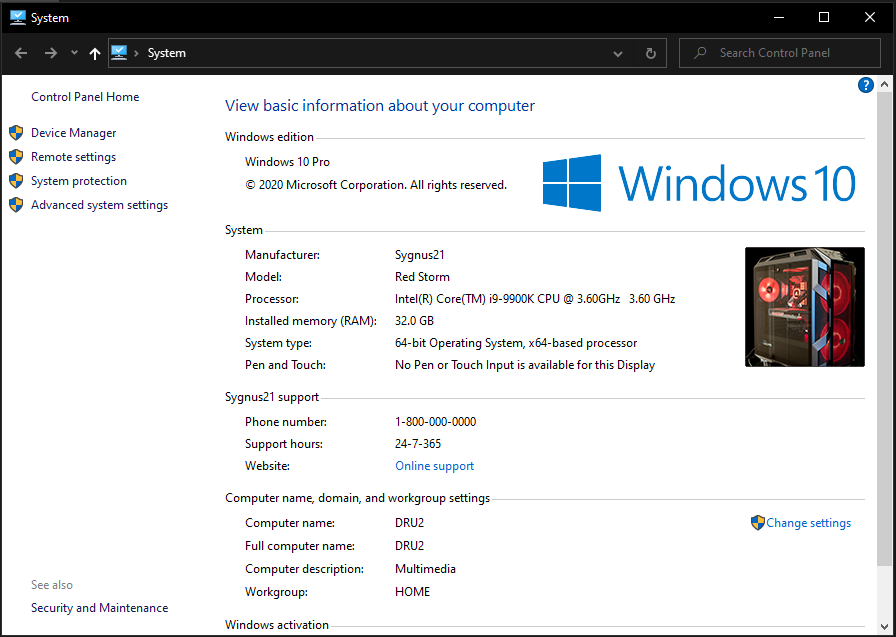Select the Red Storm model value
The width and height of the screenshot is (896, 637).
pos(422,277)
